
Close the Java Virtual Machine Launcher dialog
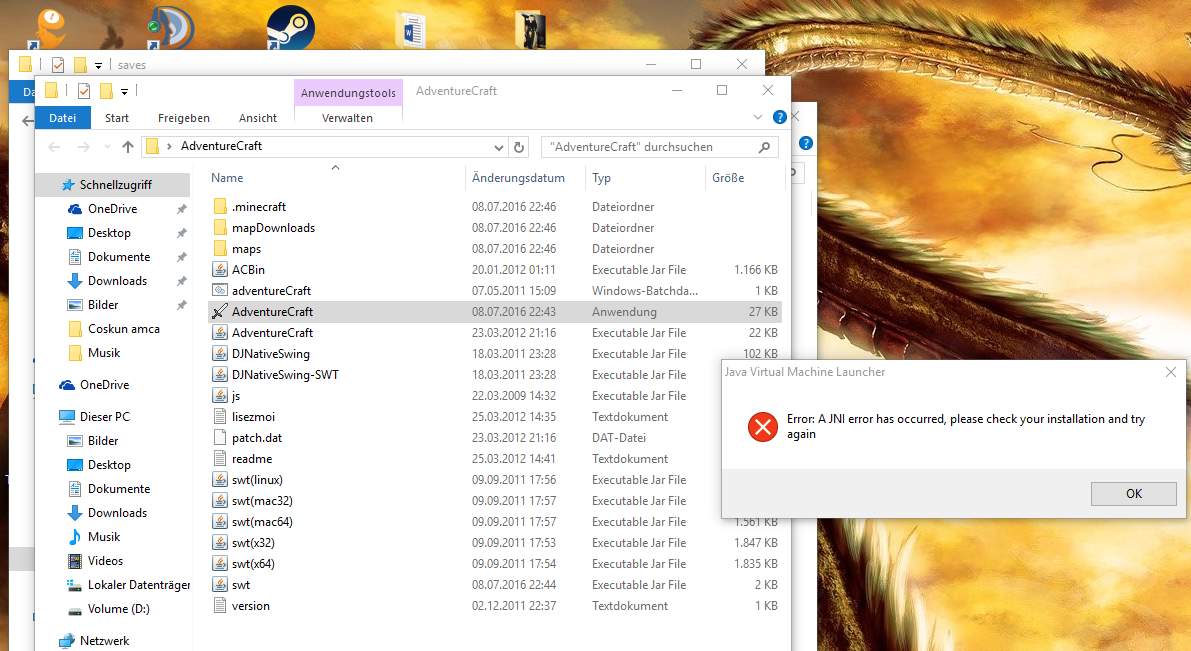coord(1170,372)
